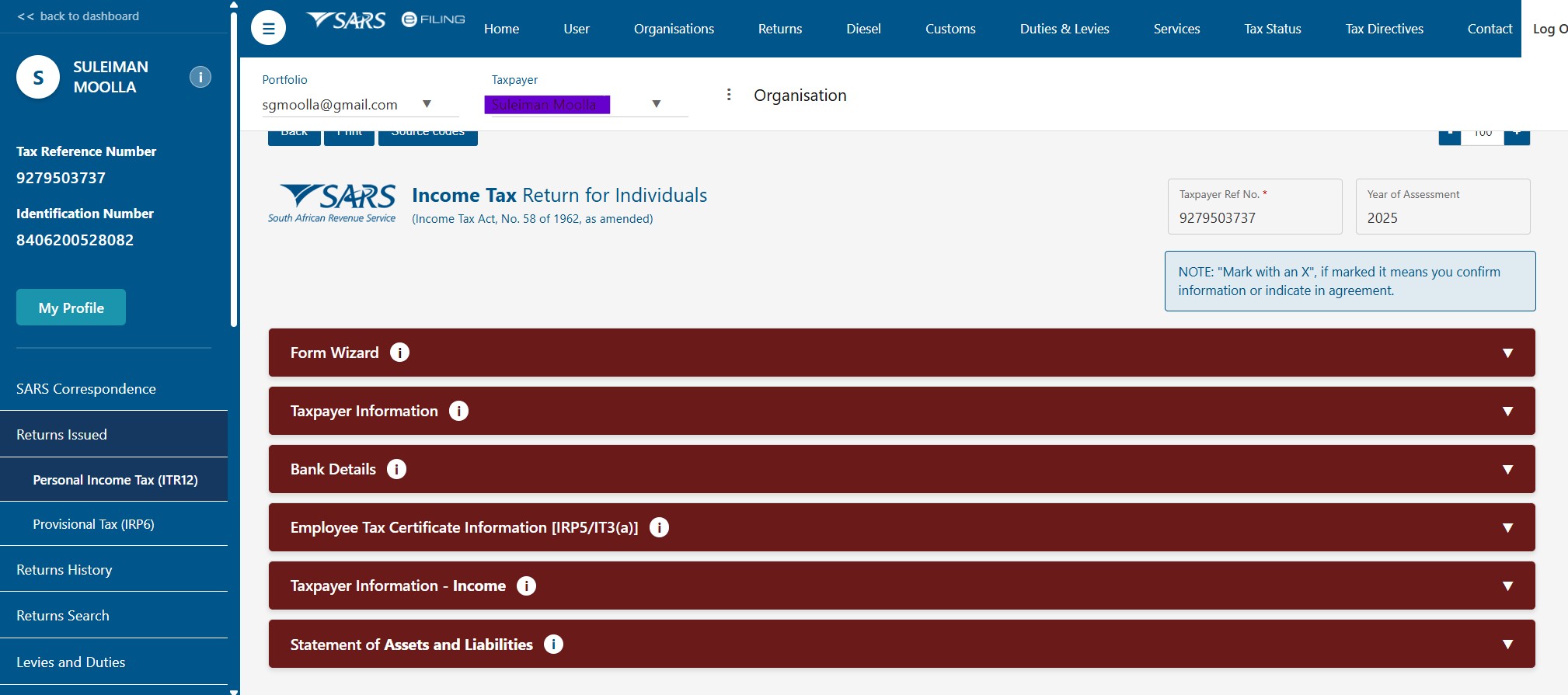
Task: Expand Taxpayer Information - Income arrow
Action: [x=1507, y=586]
